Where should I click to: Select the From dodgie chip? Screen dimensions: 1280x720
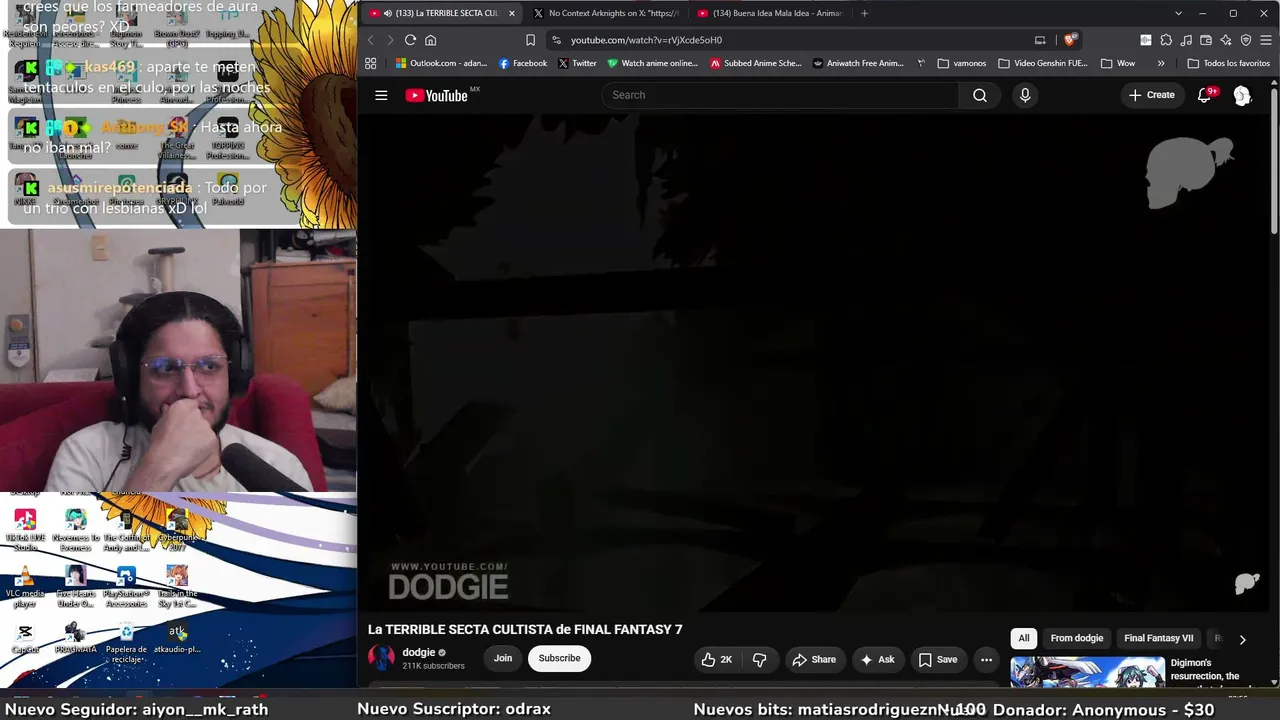click(1077, 638)
